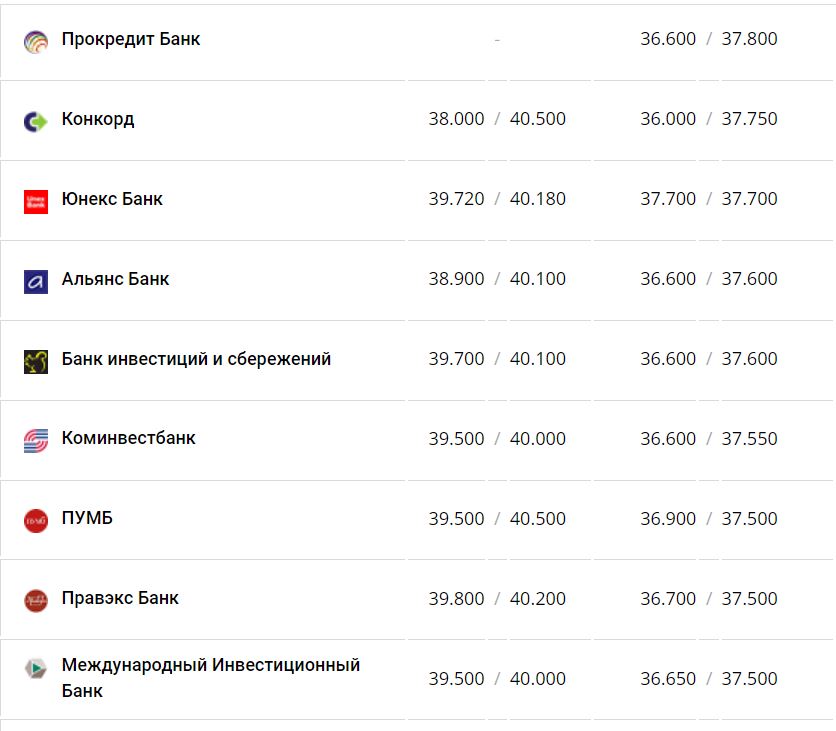
Task: Open the Конкорд bank name link
Action: pyautogui.click(x=98, y=119)
